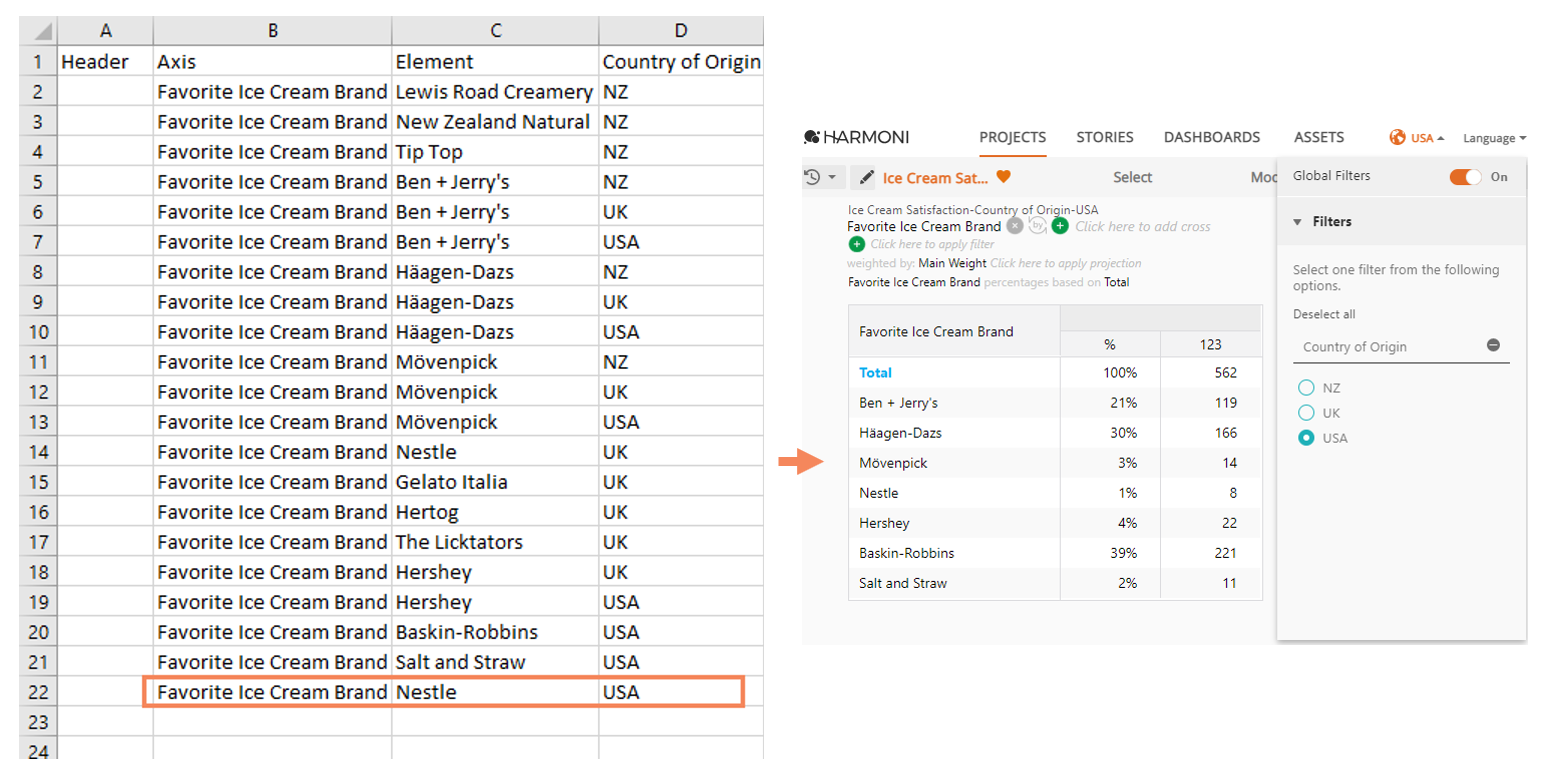Open the Language dropdown
The width and height of the screenshot is (1542, 768).
coord(1494,138)
